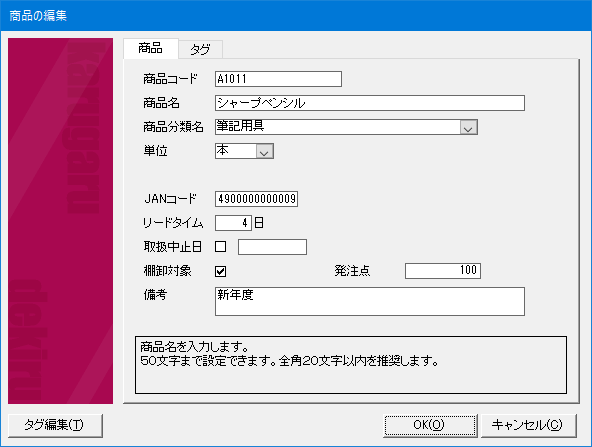Image resolution: width=592 pixels, height=447 pixels.
Task: Click the 取扱中止日 date field
Action: (x=272, y=247)
